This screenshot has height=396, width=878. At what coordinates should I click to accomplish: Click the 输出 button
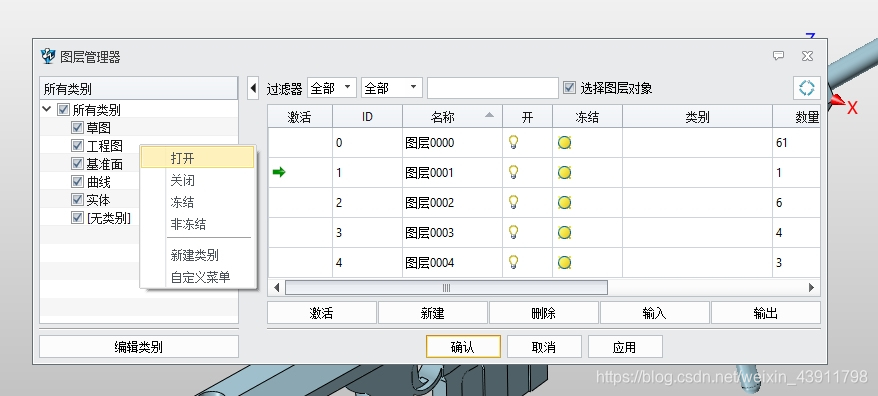[765, 313]
